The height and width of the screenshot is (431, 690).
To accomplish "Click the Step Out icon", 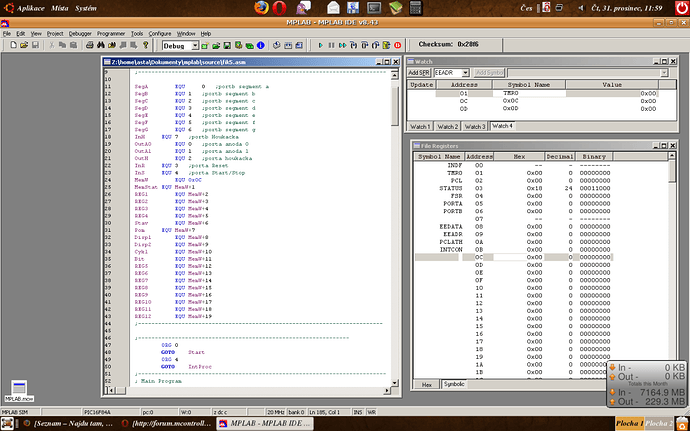I will point(375,45).
